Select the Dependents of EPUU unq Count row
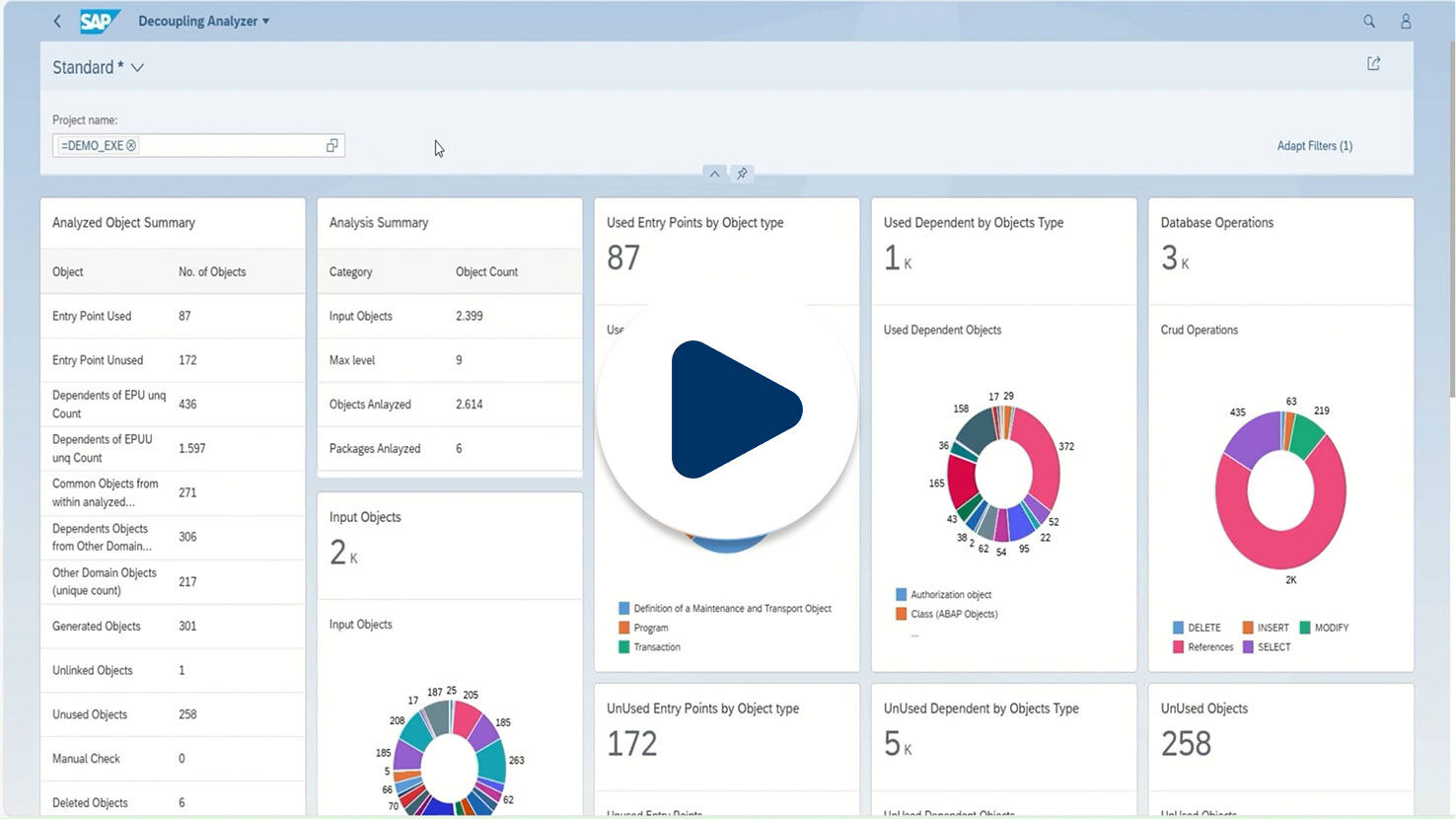1456x819 pixels. coord(173,449)
